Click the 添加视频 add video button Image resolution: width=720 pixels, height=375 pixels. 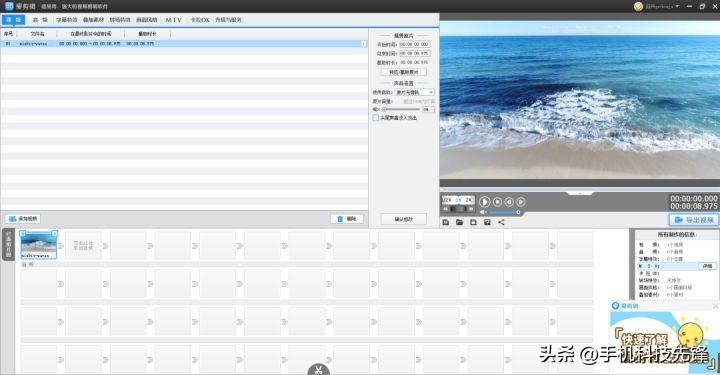(23, 218)
